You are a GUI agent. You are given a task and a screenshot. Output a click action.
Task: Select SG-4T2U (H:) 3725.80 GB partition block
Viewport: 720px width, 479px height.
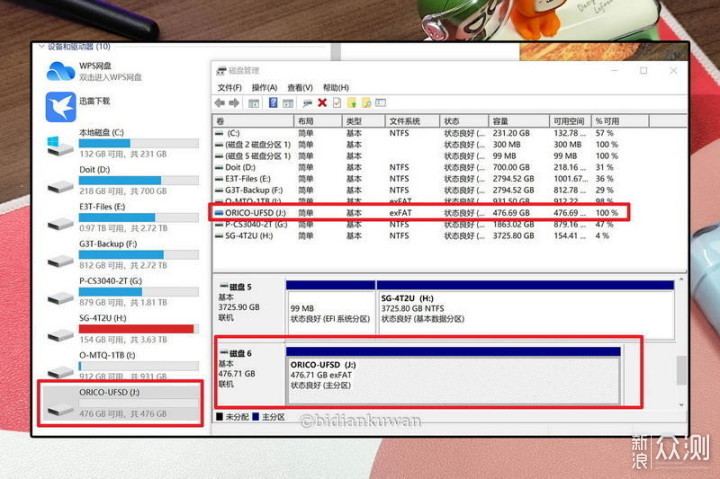(525, 308)
